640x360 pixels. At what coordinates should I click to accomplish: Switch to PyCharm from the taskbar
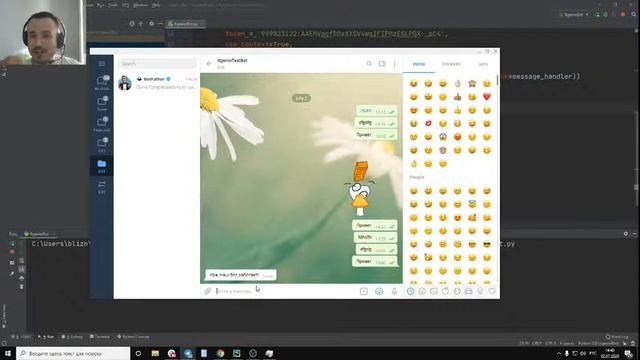click(x=237, y=353)
